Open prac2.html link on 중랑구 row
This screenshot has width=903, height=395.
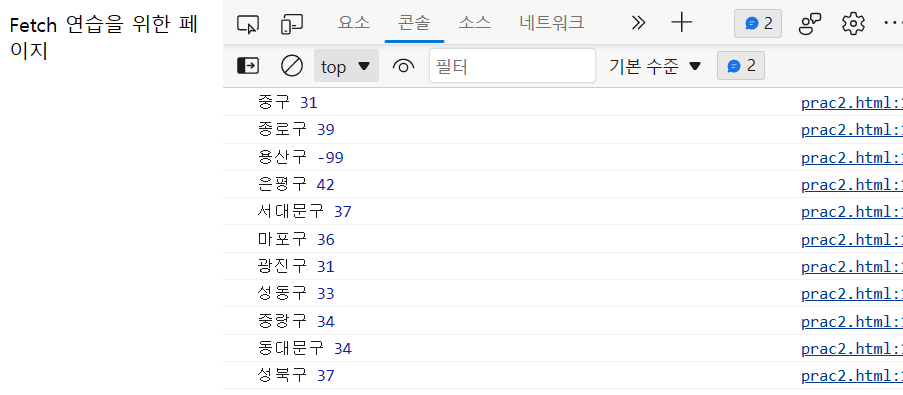tap(852, 321)
